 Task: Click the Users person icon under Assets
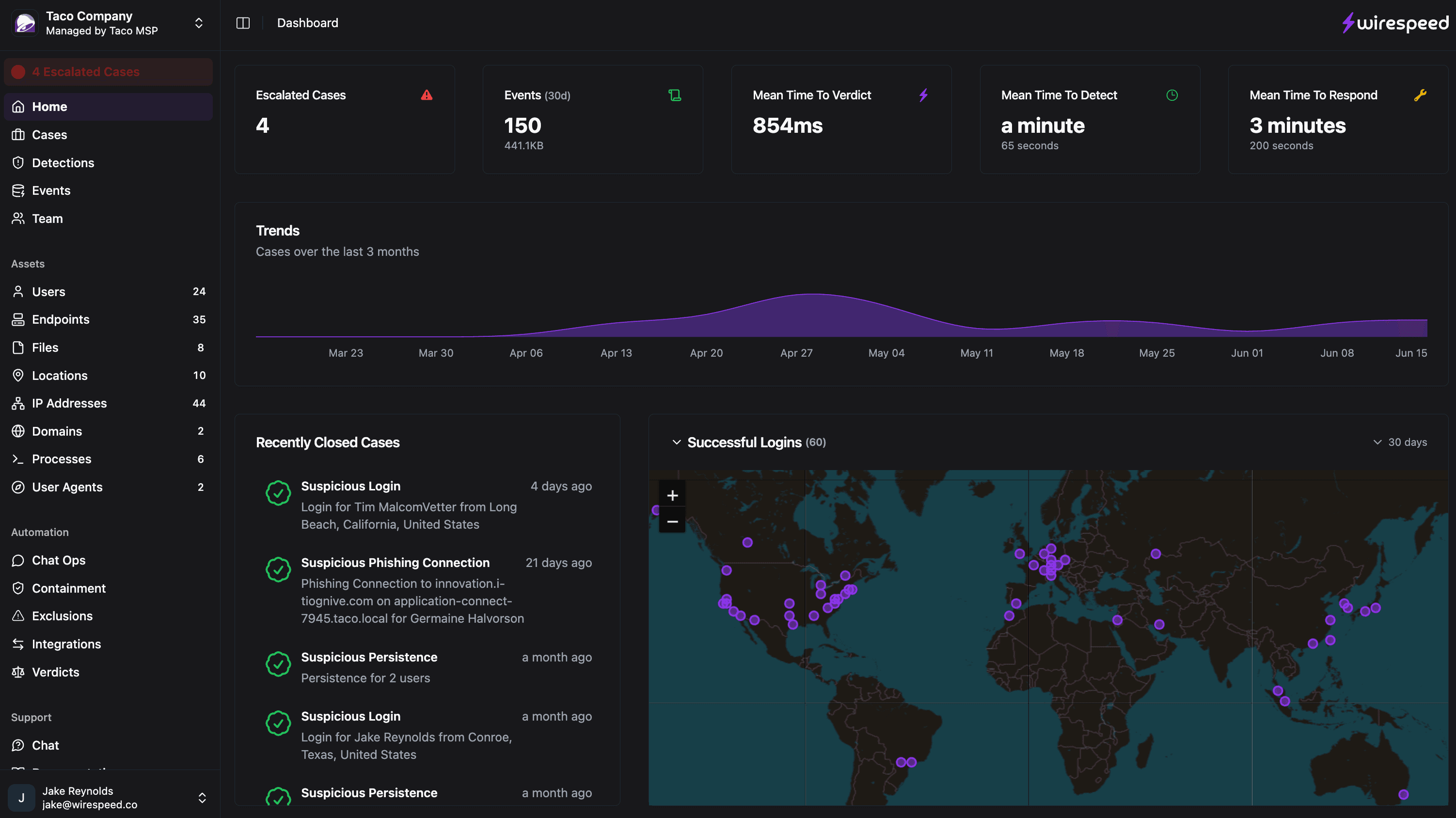click(18, 291)
